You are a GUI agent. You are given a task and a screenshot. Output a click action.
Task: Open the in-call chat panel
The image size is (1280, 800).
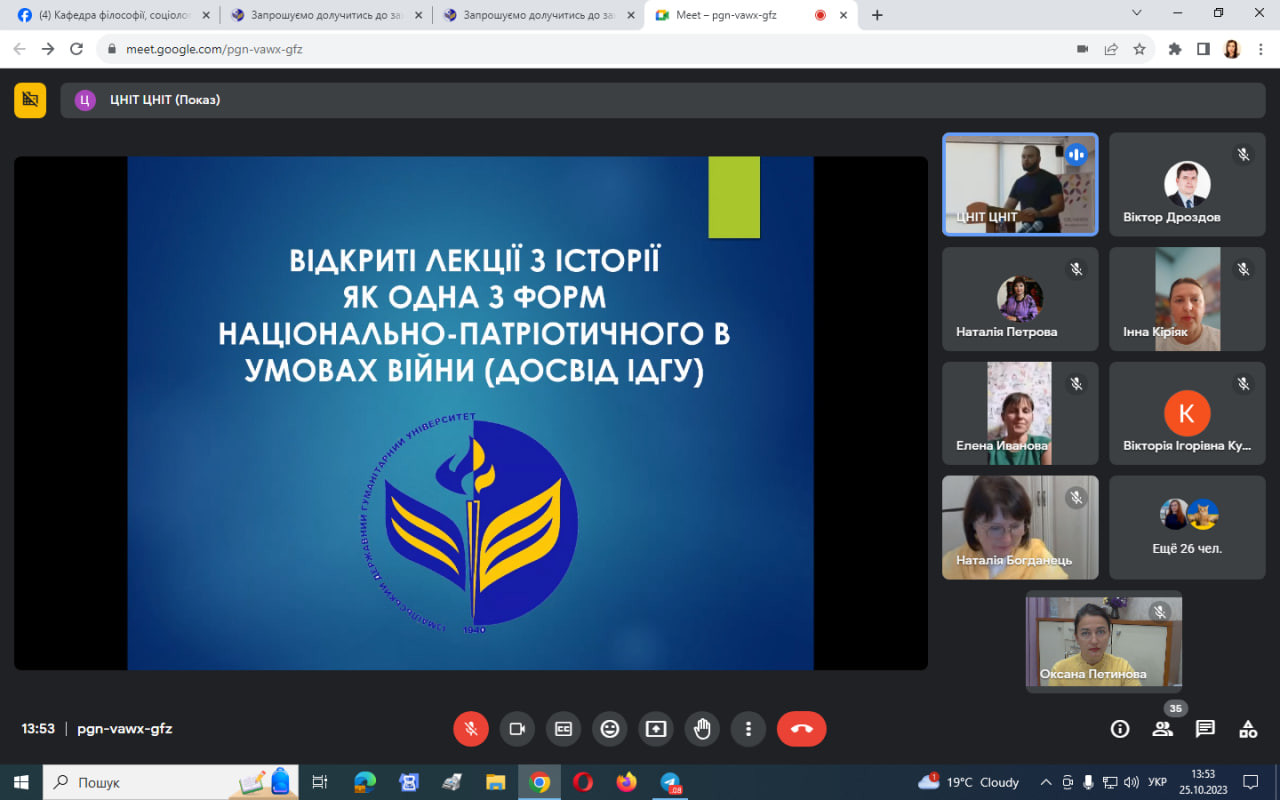click(x=1205, y=729)
